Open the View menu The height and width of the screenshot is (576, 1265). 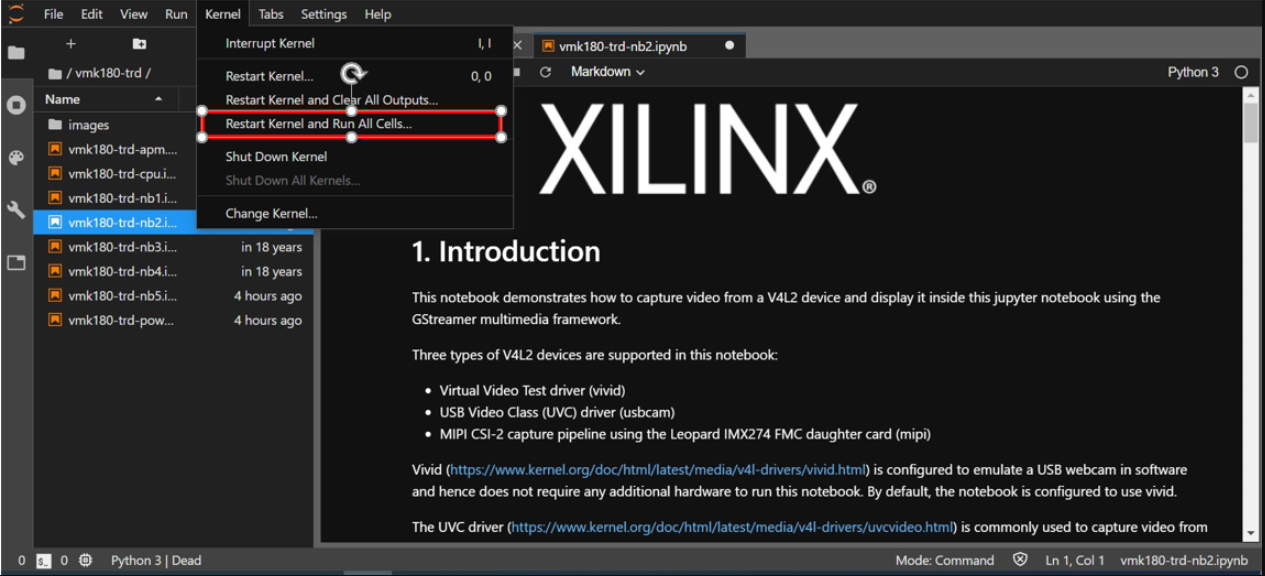tap(134, 14)
